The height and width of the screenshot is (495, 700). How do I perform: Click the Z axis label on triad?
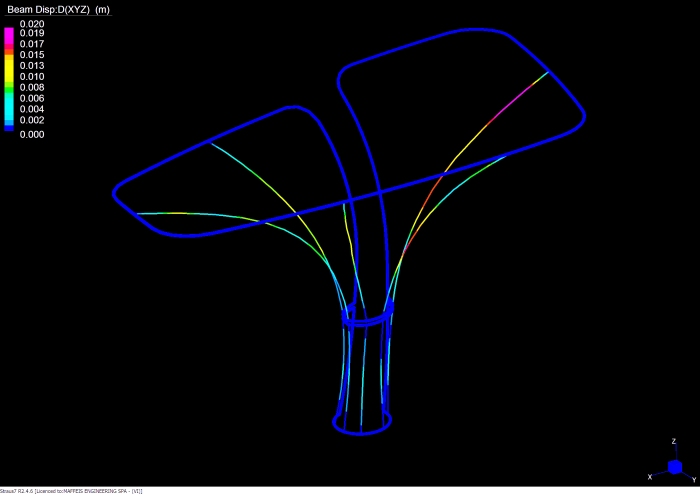tap(673, 440)
